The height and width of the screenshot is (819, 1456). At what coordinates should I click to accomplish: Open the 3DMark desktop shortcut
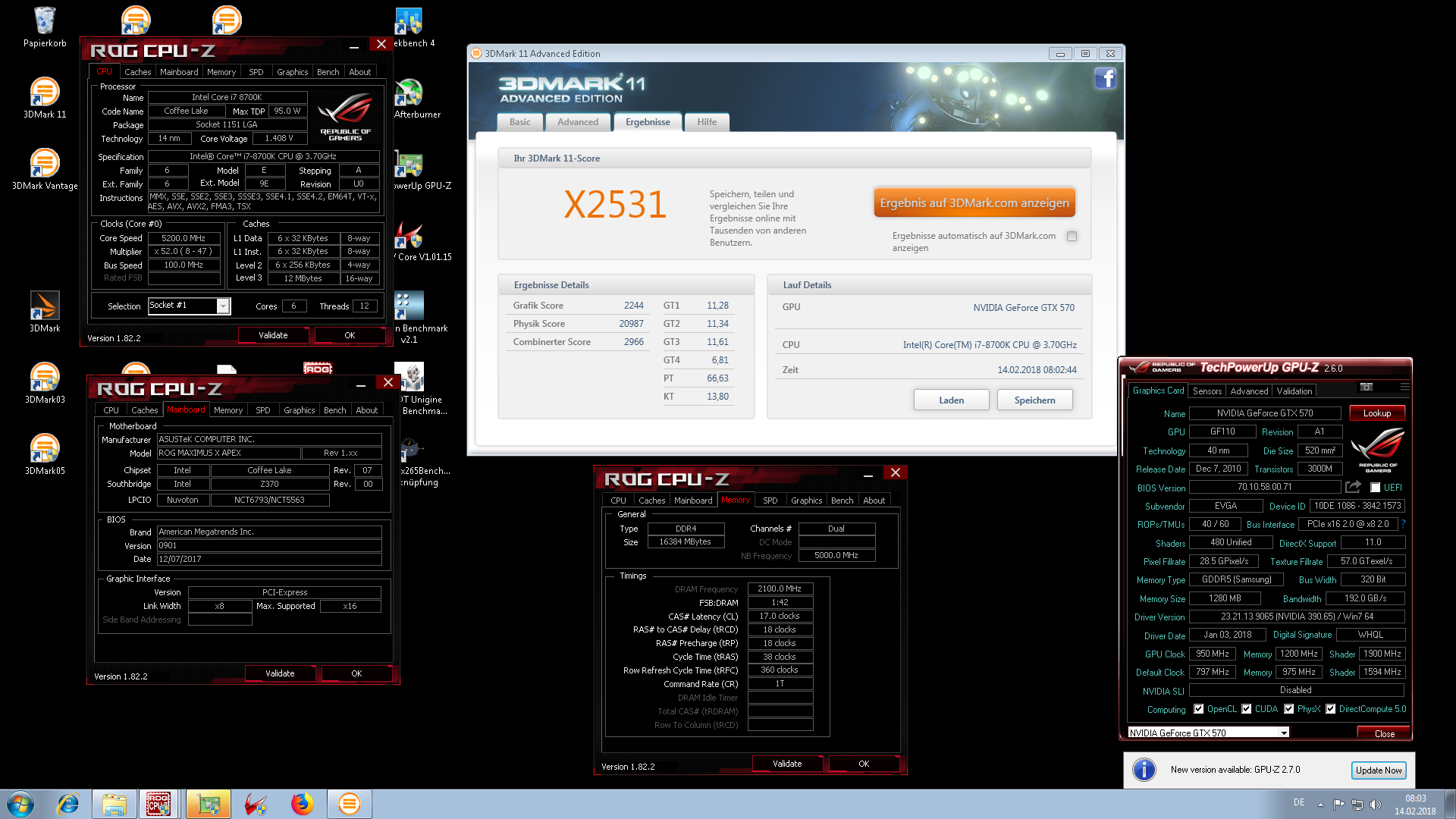click(x=45, y=312)
